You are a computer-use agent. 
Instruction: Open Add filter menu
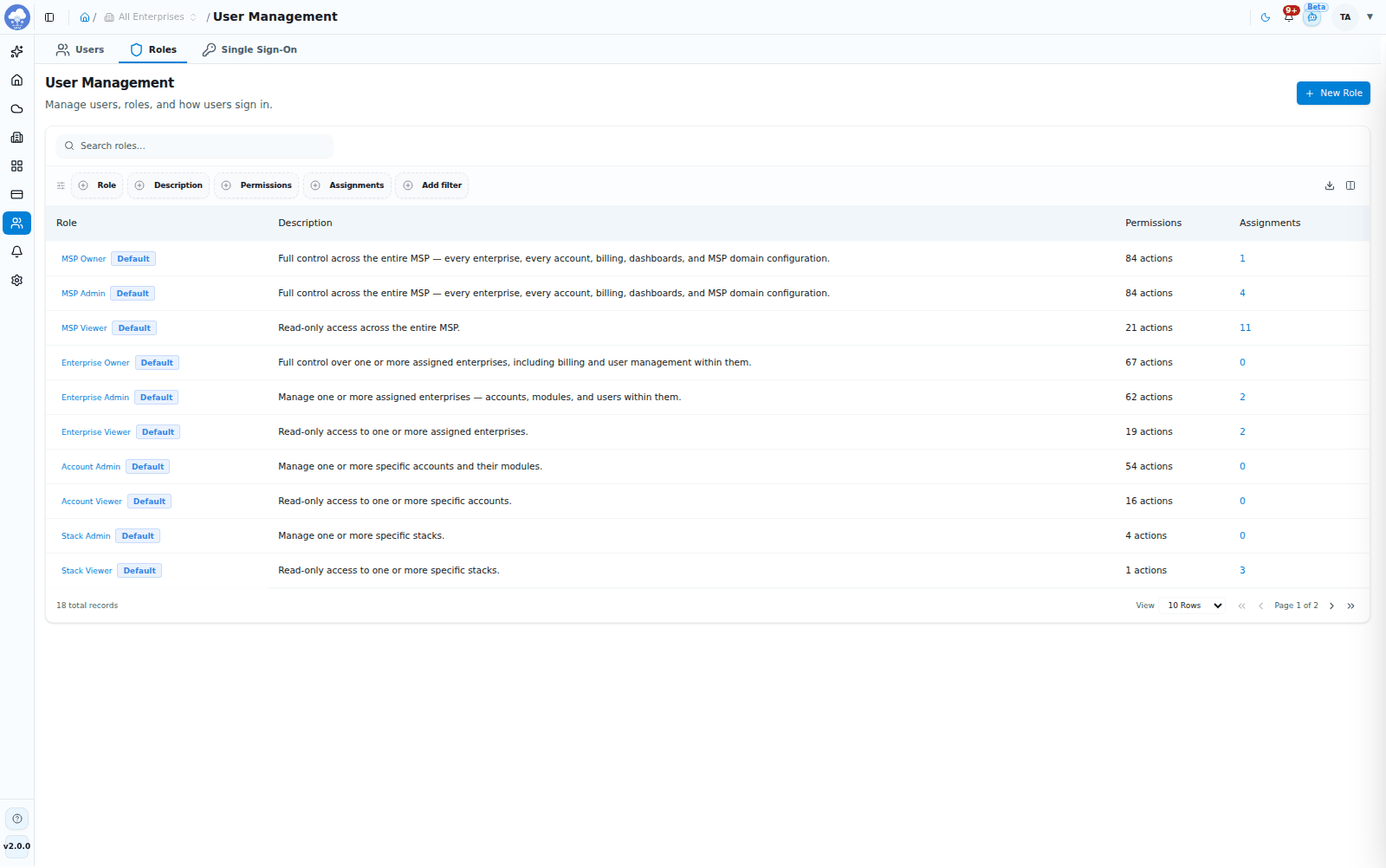tap(432, 185)
